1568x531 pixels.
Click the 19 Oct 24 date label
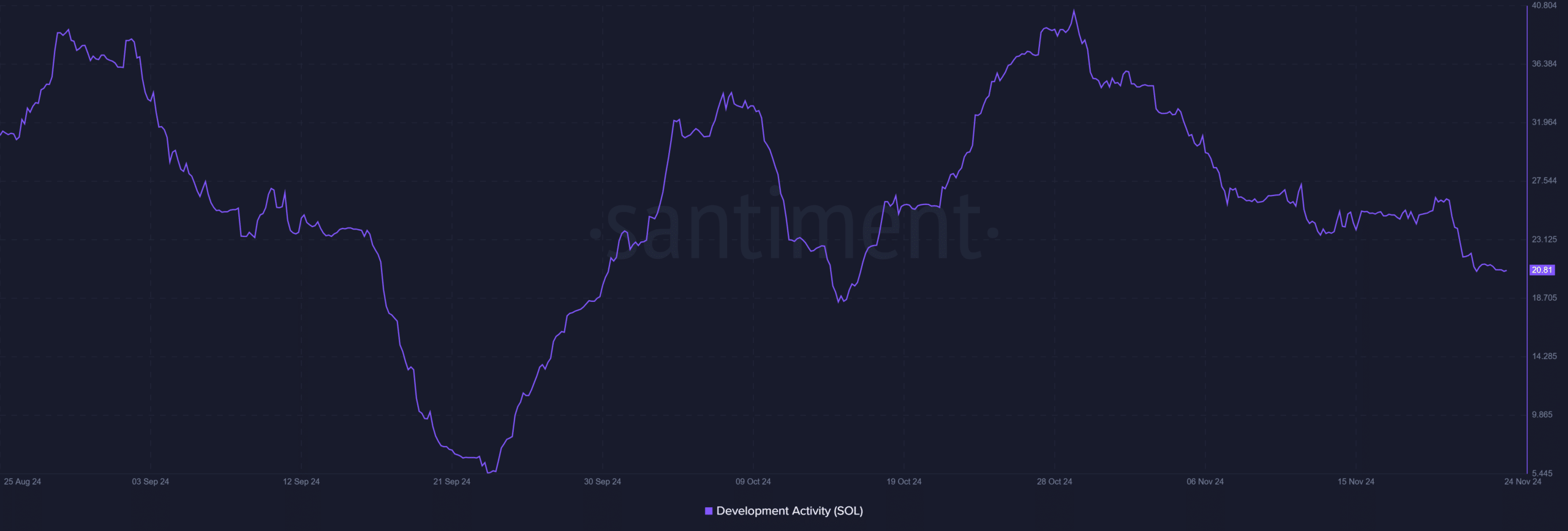click(x=904, y=481)
